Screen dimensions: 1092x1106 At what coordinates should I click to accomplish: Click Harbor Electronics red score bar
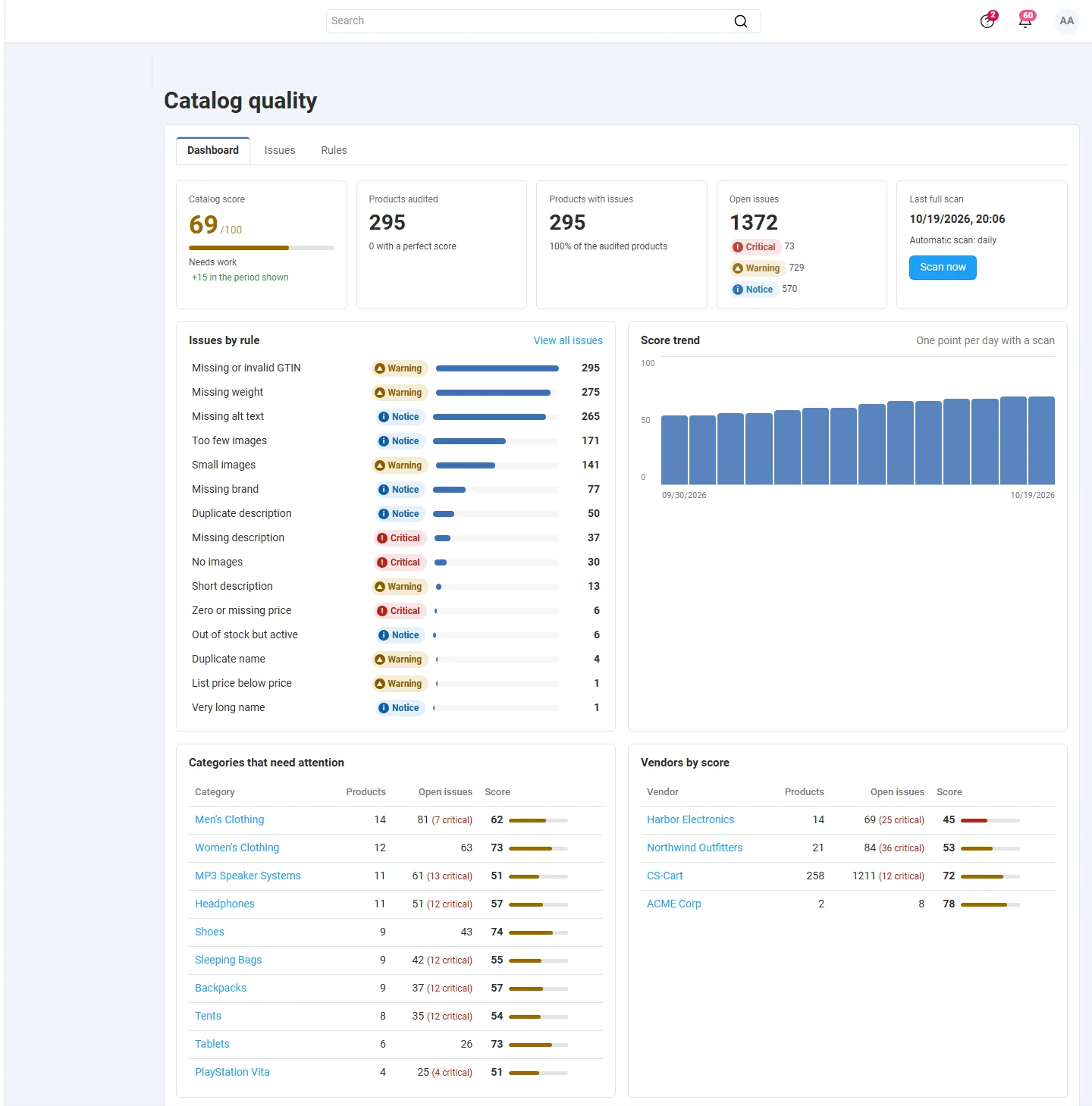990,820
